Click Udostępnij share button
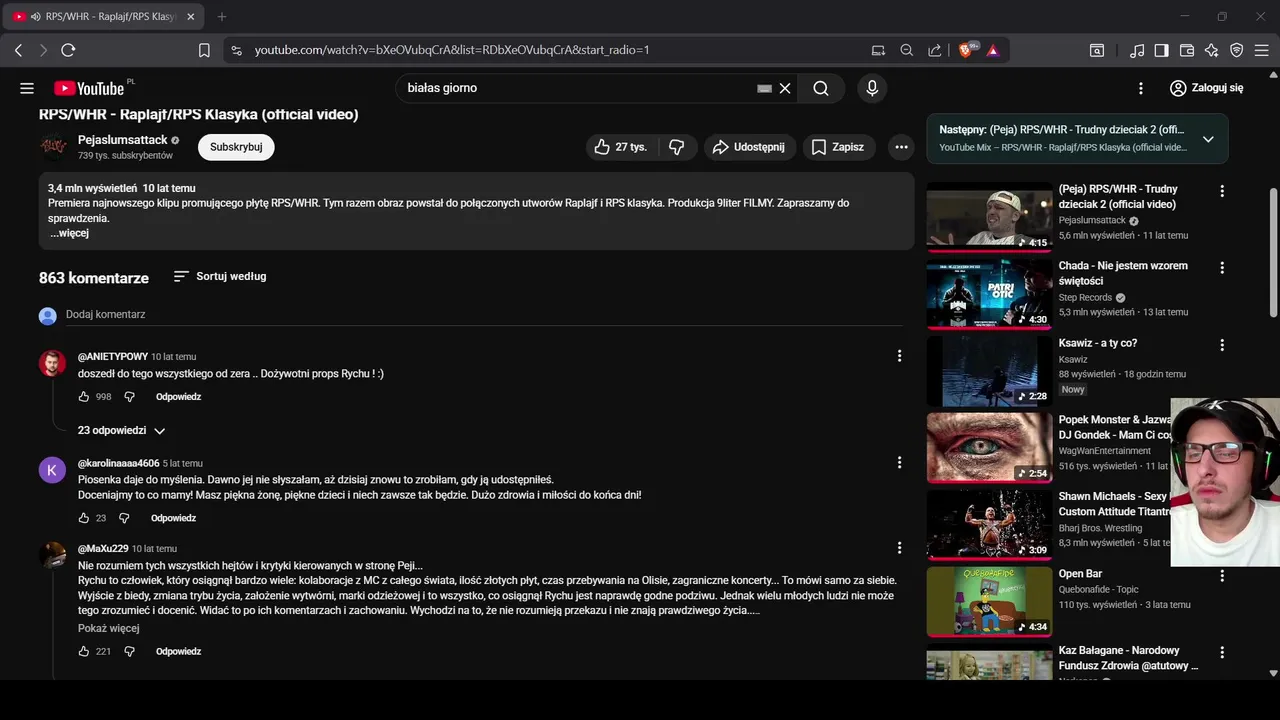 [750, 147]
